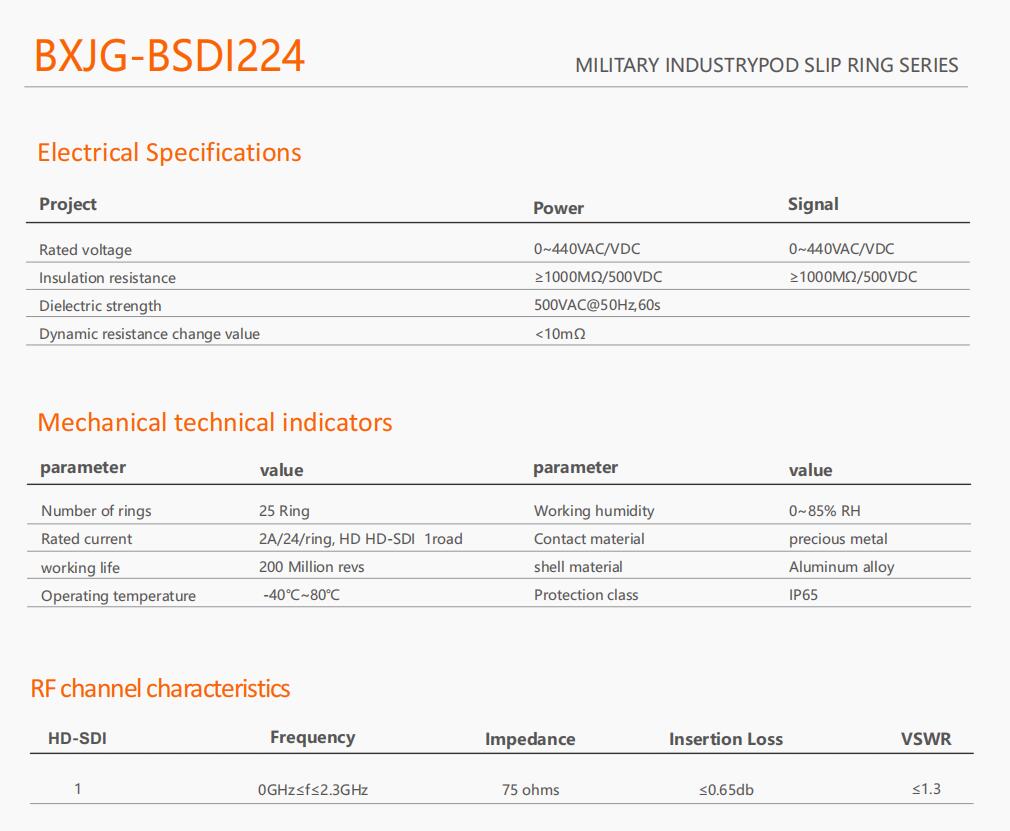Select the working life label

[81, 568]
